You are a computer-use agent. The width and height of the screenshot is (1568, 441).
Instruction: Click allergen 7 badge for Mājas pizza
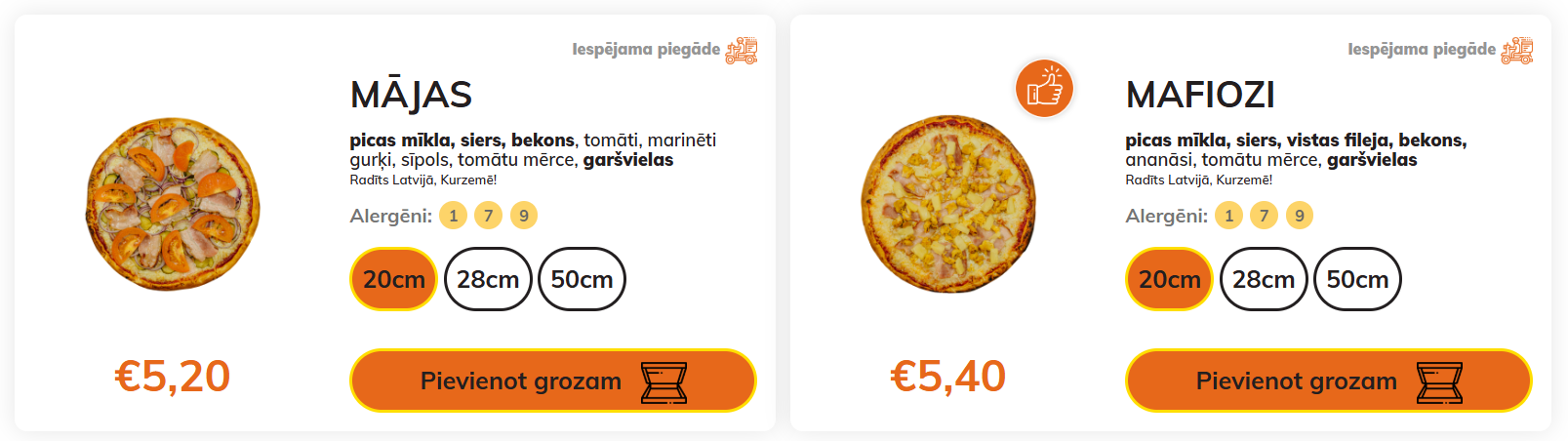[488, 216]
